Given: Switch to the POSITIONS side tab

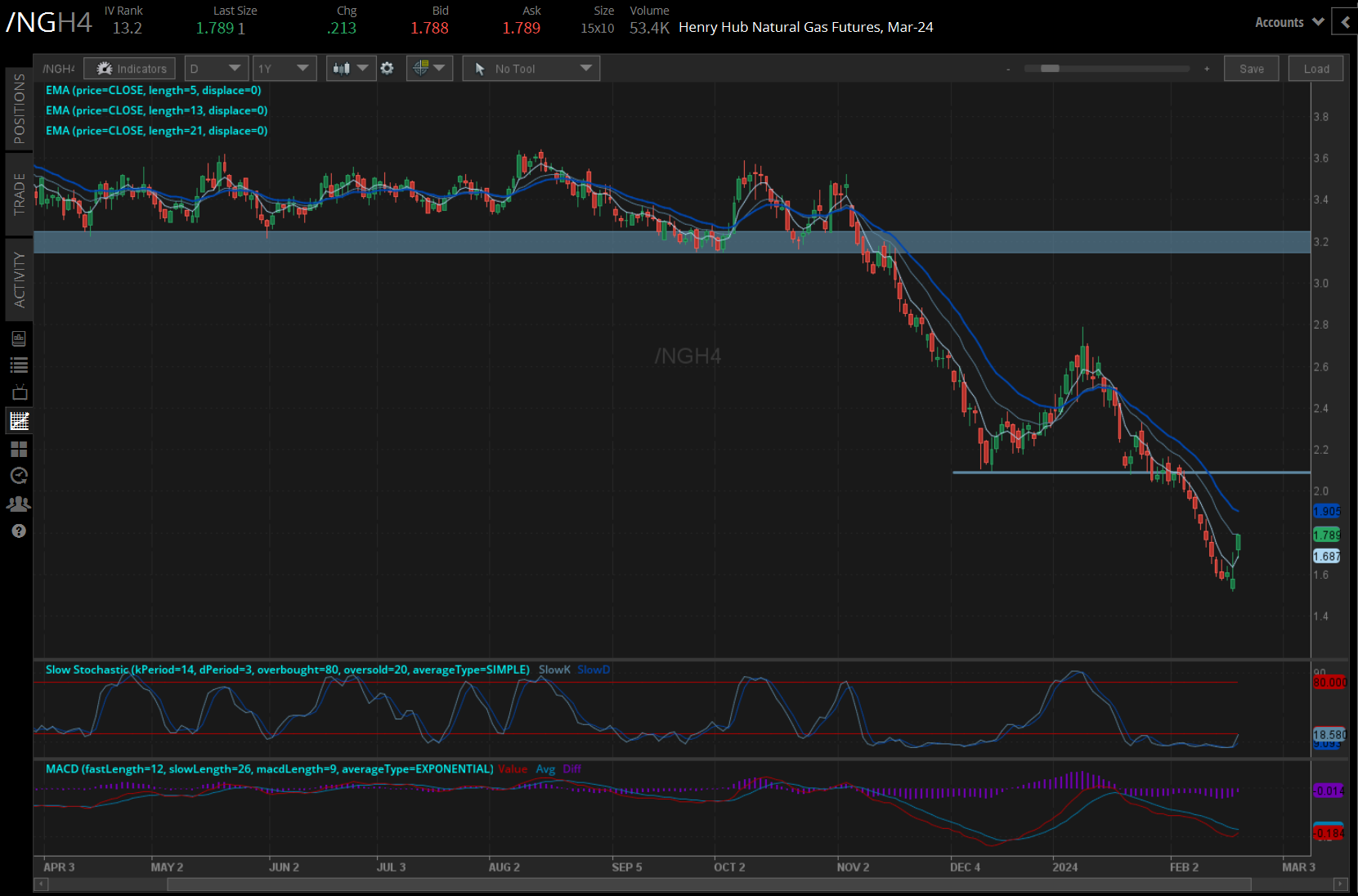Looking at the screenshot, I should (x=19, y=109).
